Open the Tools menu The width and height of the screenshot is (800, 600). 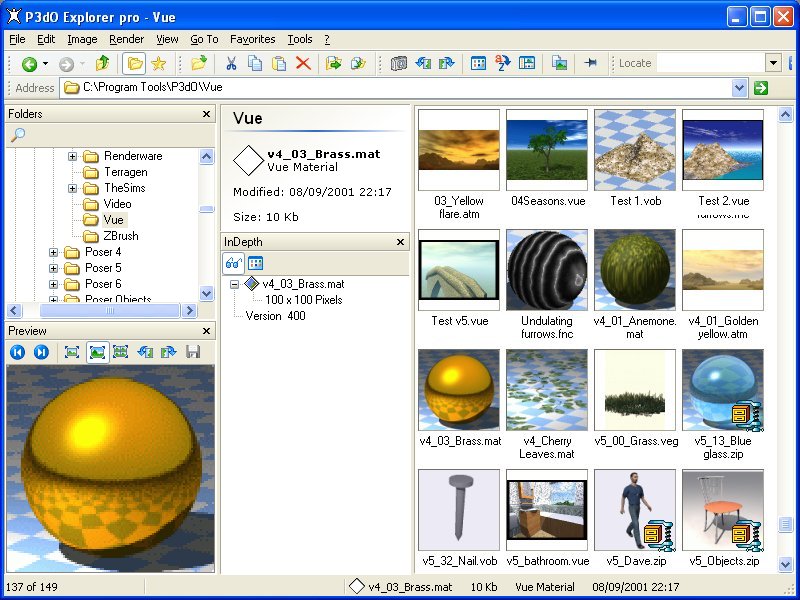300,39
